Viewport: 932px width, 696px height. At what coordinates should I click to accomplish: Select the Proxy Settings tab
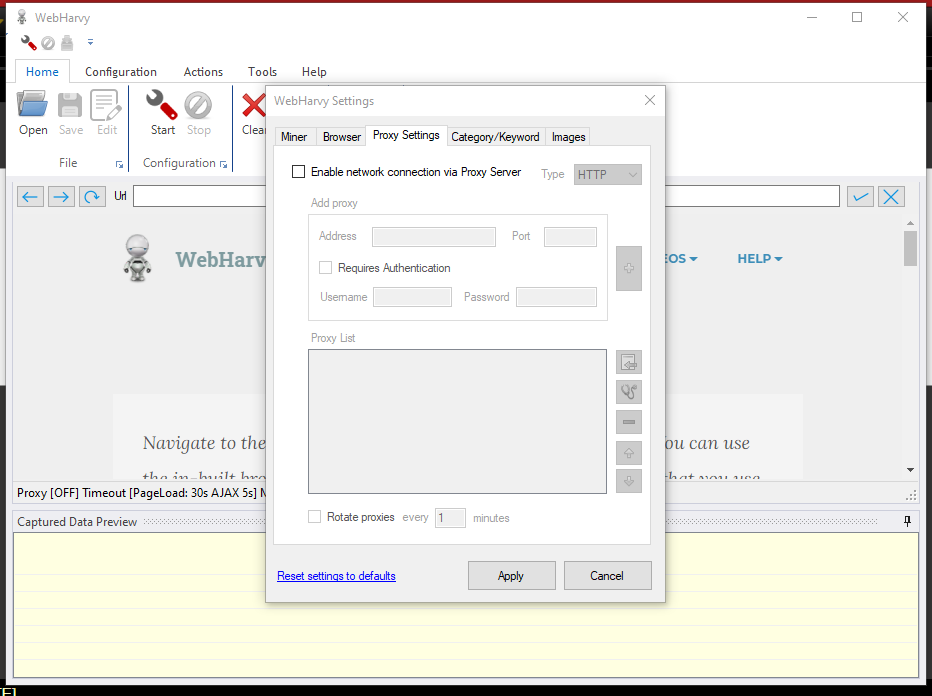(x=406, y=135)
